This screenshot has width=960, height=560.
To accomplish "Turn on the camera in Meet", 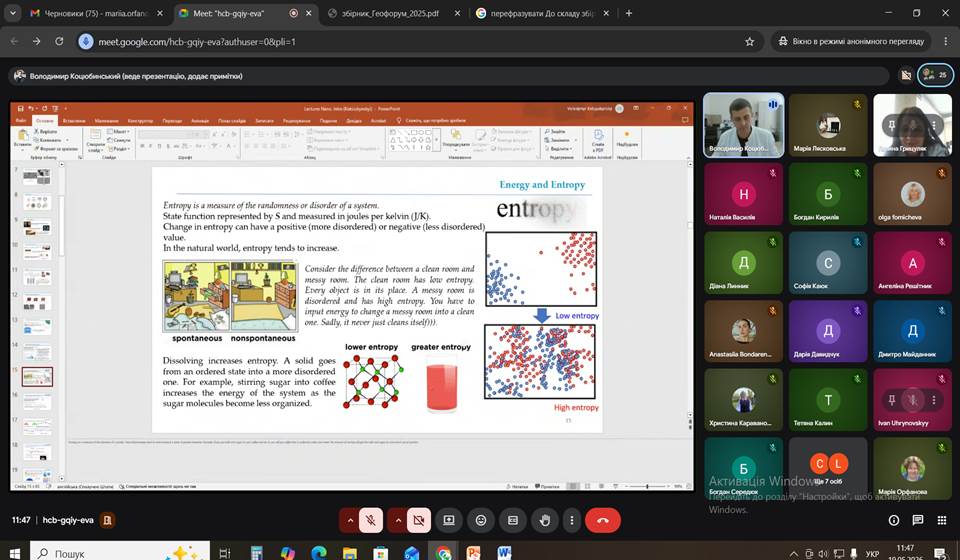I will click(x=419, y=520).
